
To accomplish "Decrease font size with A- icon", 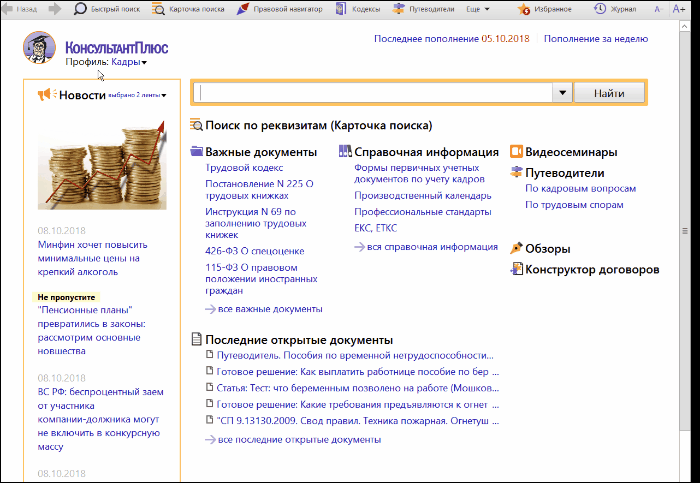I will click(658, 9).
